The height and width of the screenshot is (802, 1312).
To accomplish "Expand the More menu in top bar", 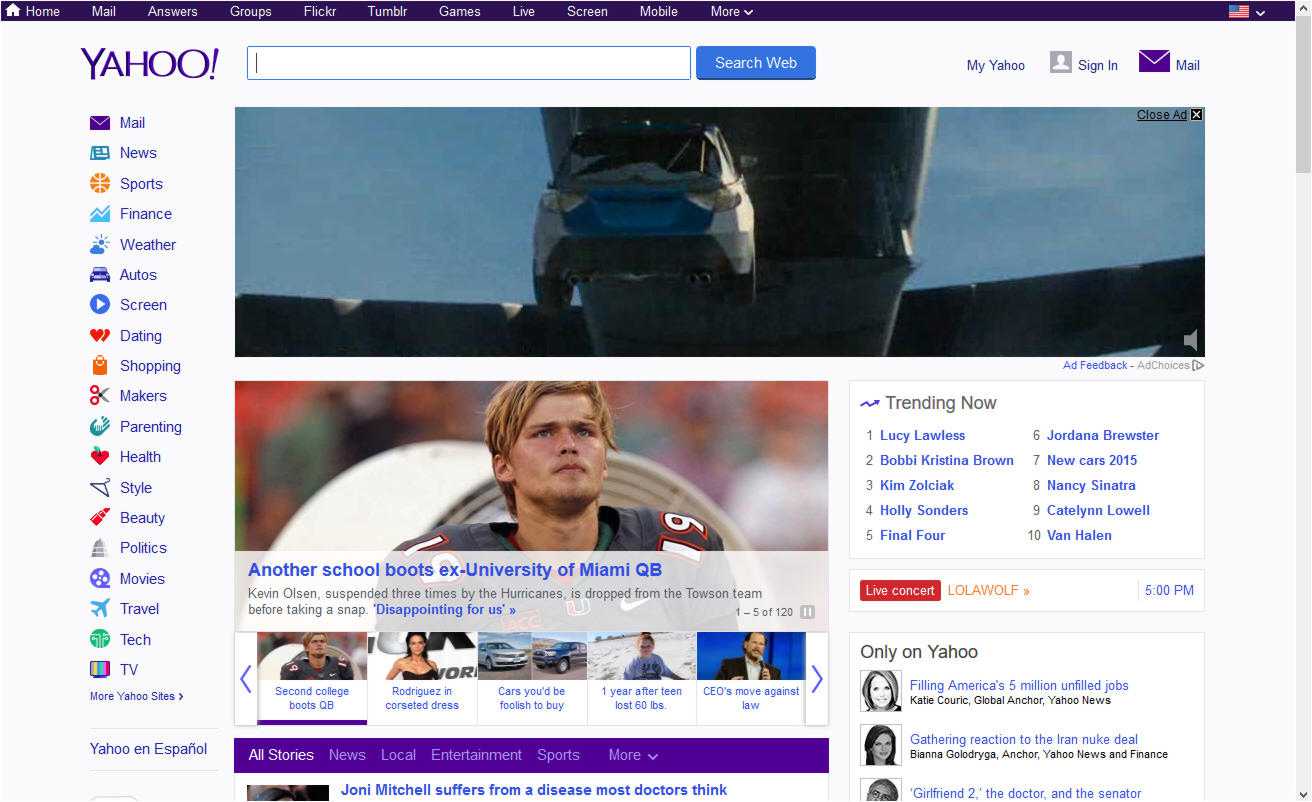I will coord(732,12).
